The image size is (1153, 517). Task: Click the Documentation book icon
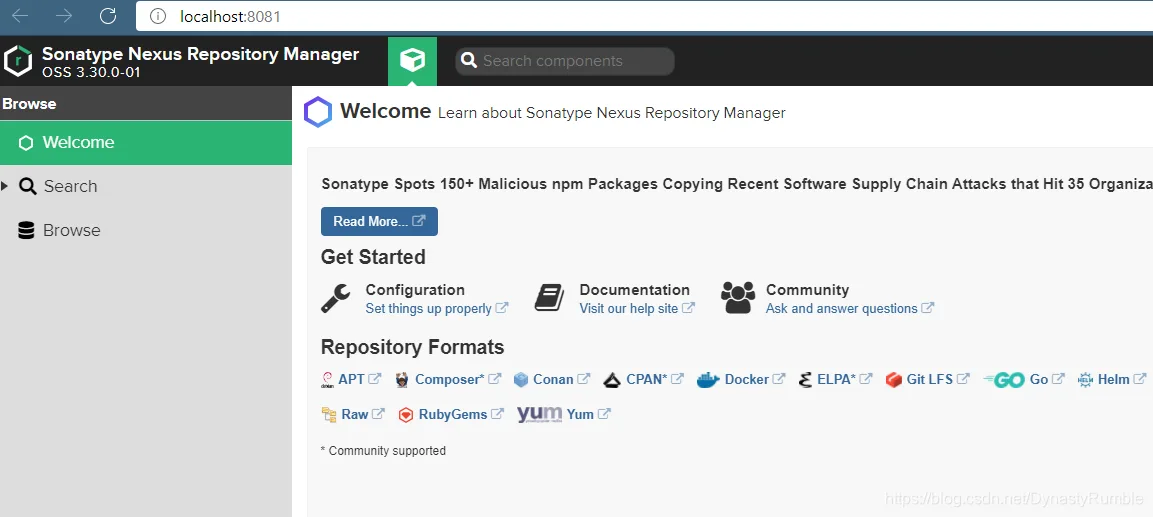(x=549, y=298)
